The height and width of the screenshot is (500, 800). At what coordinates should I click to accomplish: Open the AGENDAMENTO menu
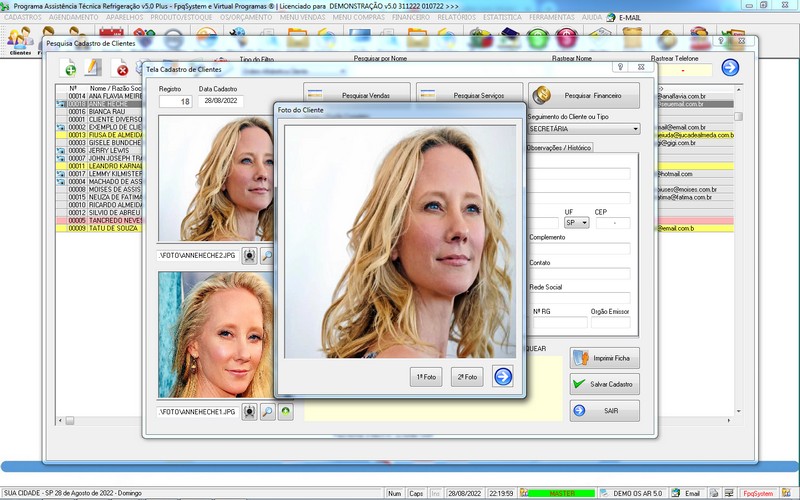click(73, 17)
